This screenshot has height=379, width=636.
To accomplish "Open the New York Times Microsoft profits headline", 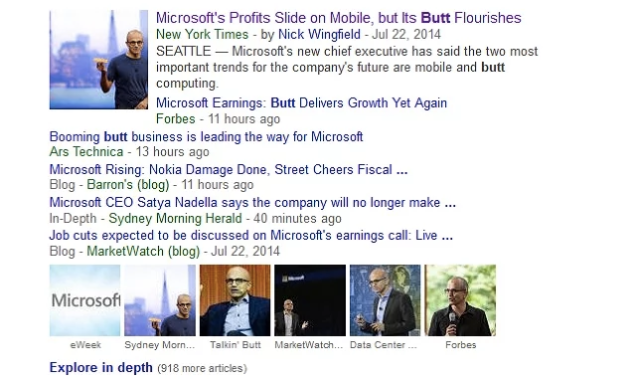I will (338, 18).
